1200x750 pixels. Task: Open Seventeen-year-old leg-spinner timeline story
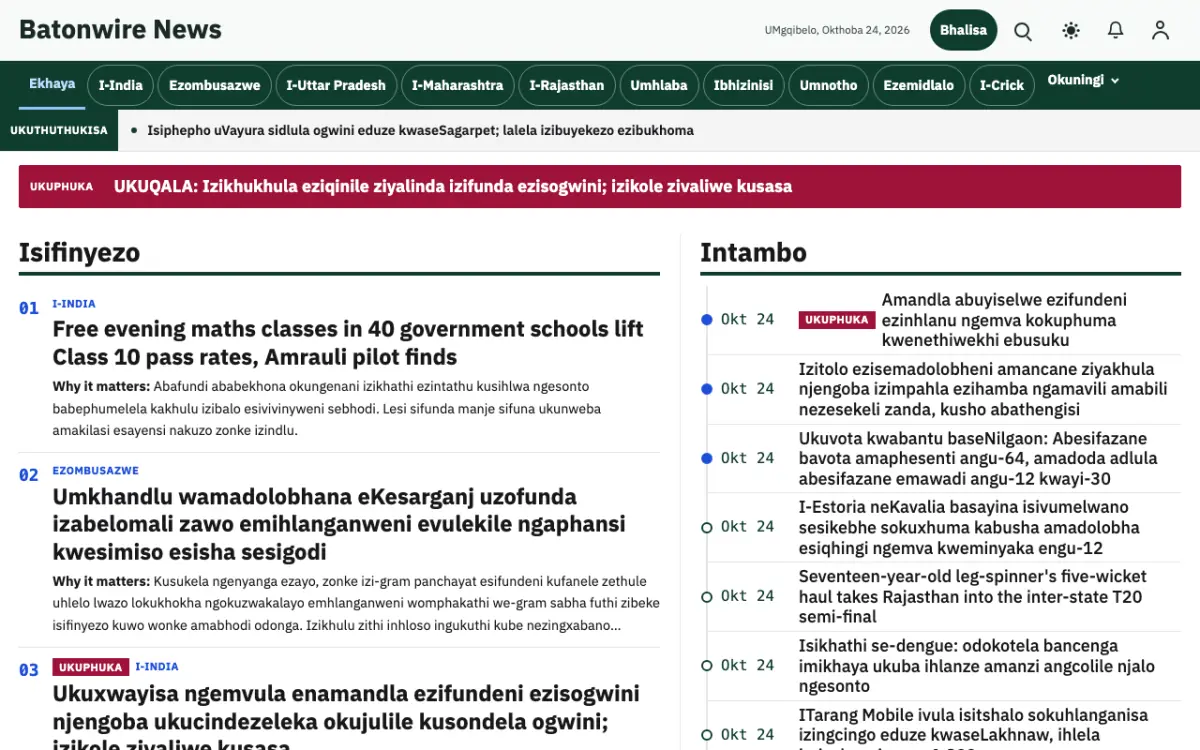point(973,596)
